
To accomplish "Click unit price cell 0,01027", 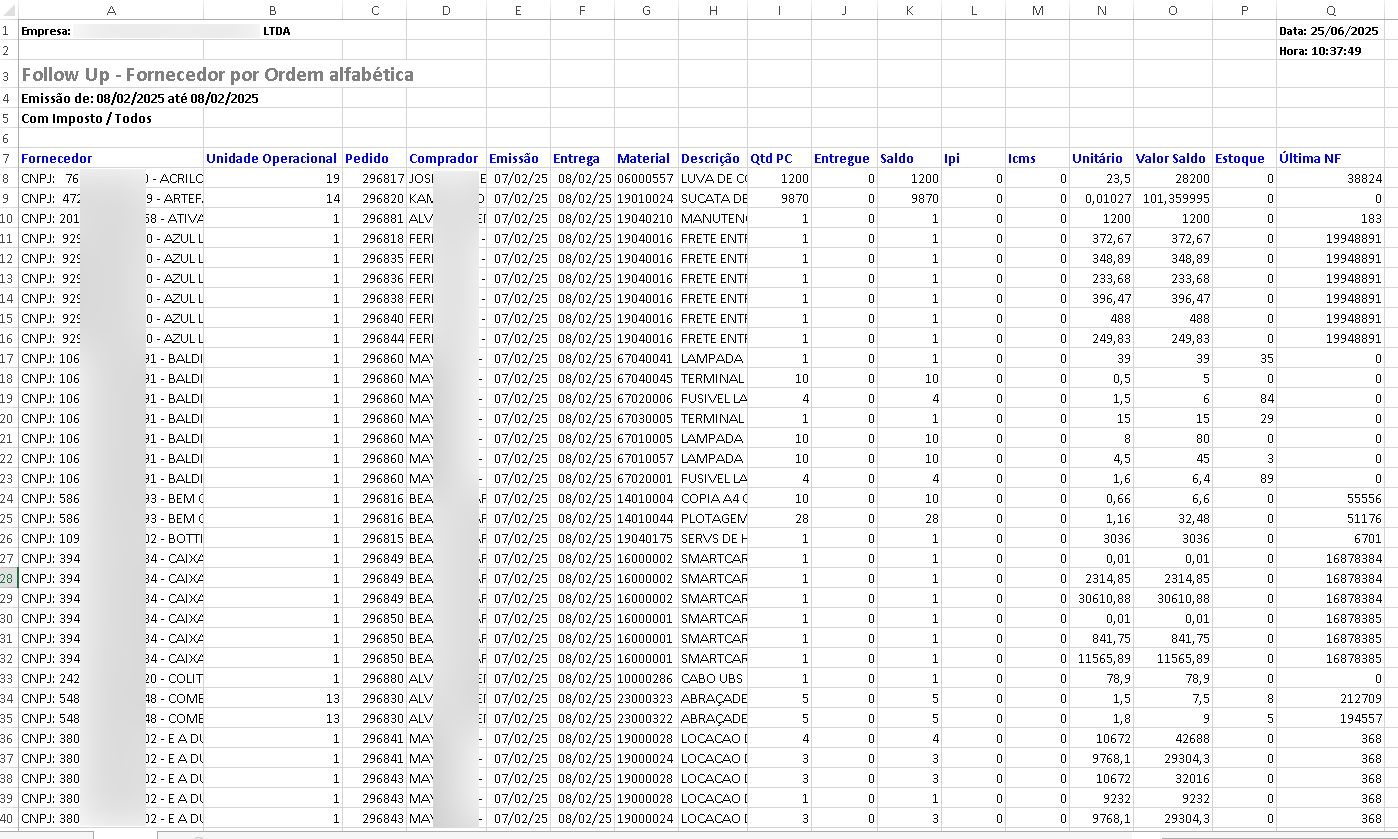I will point(1101,198).
